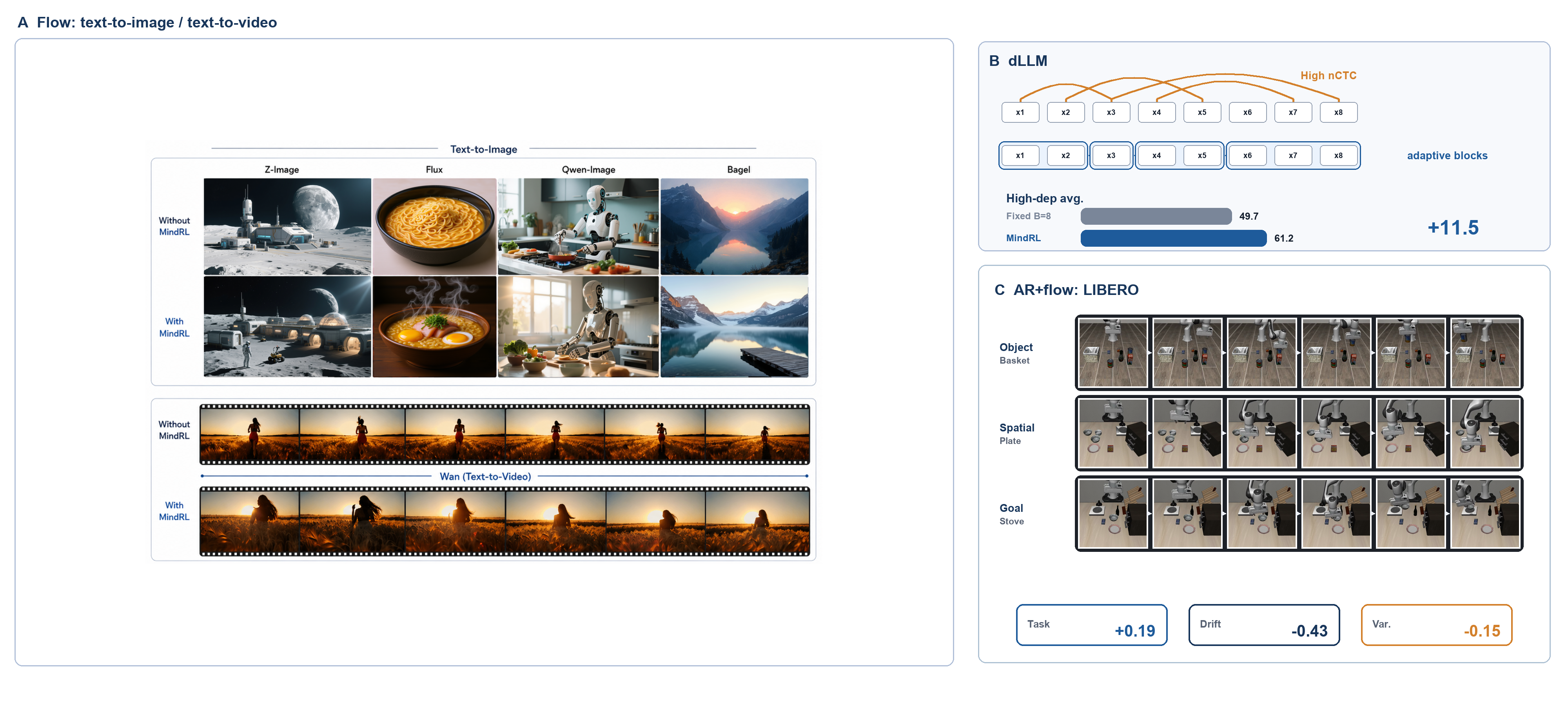
Task: Click last video frame in Without MindRL filmstrip
Action: (x=757, y=434)
